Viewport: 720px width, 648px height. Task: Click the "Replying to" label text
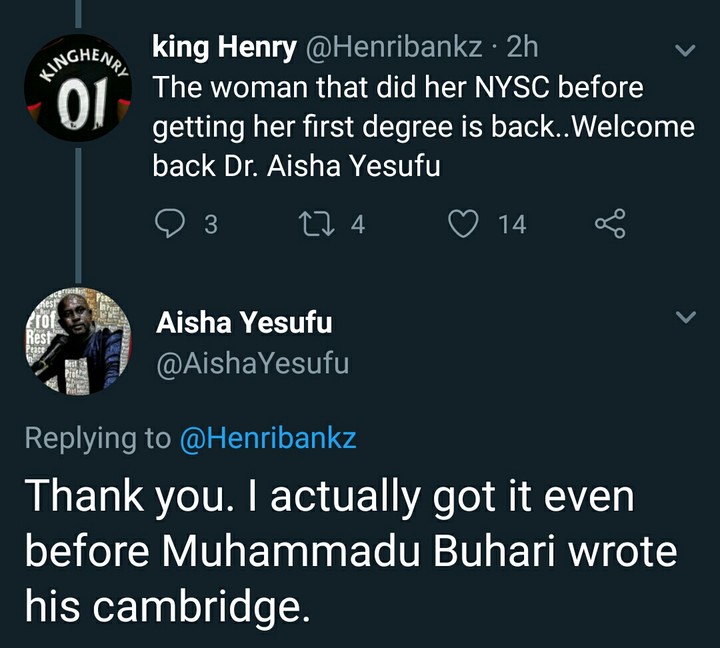coord(98,438)
